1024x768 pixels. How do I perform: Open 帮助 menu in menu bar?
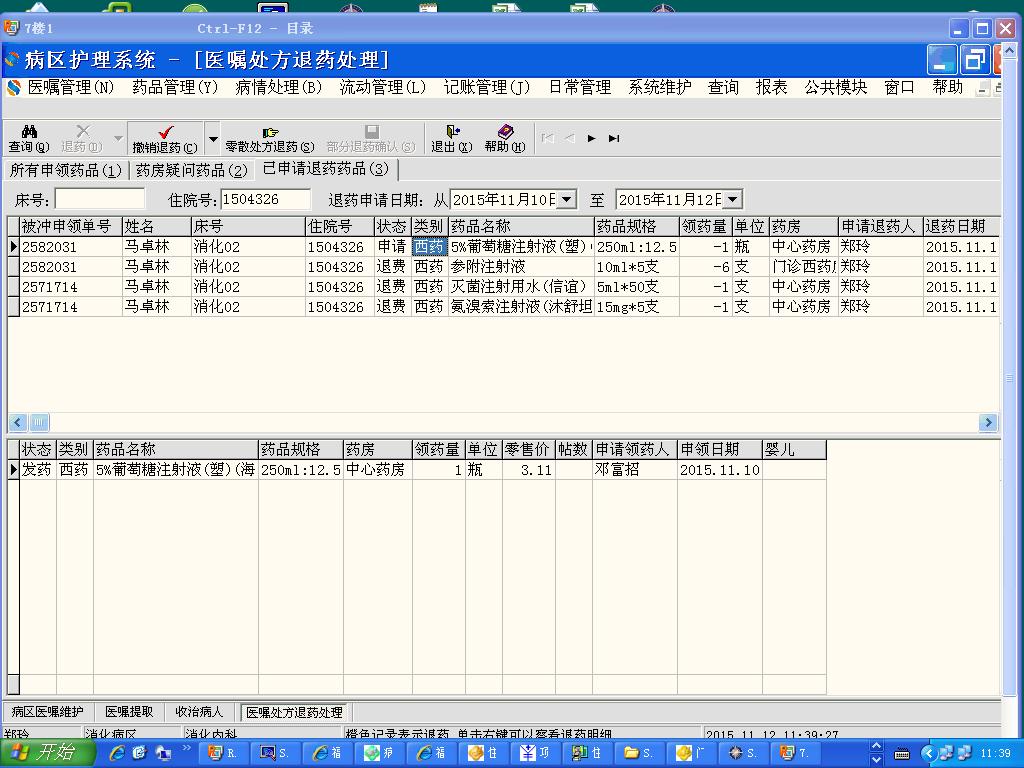(948, 87)
